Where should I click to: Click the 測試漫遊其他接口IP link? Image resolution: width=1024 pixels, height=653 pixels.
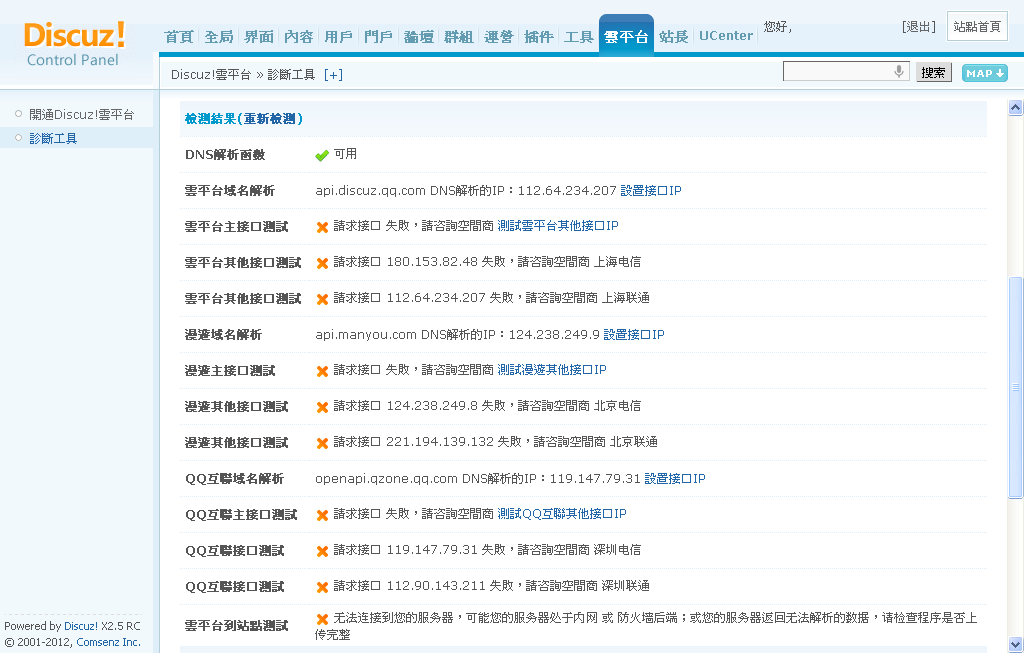pos(552,370)
